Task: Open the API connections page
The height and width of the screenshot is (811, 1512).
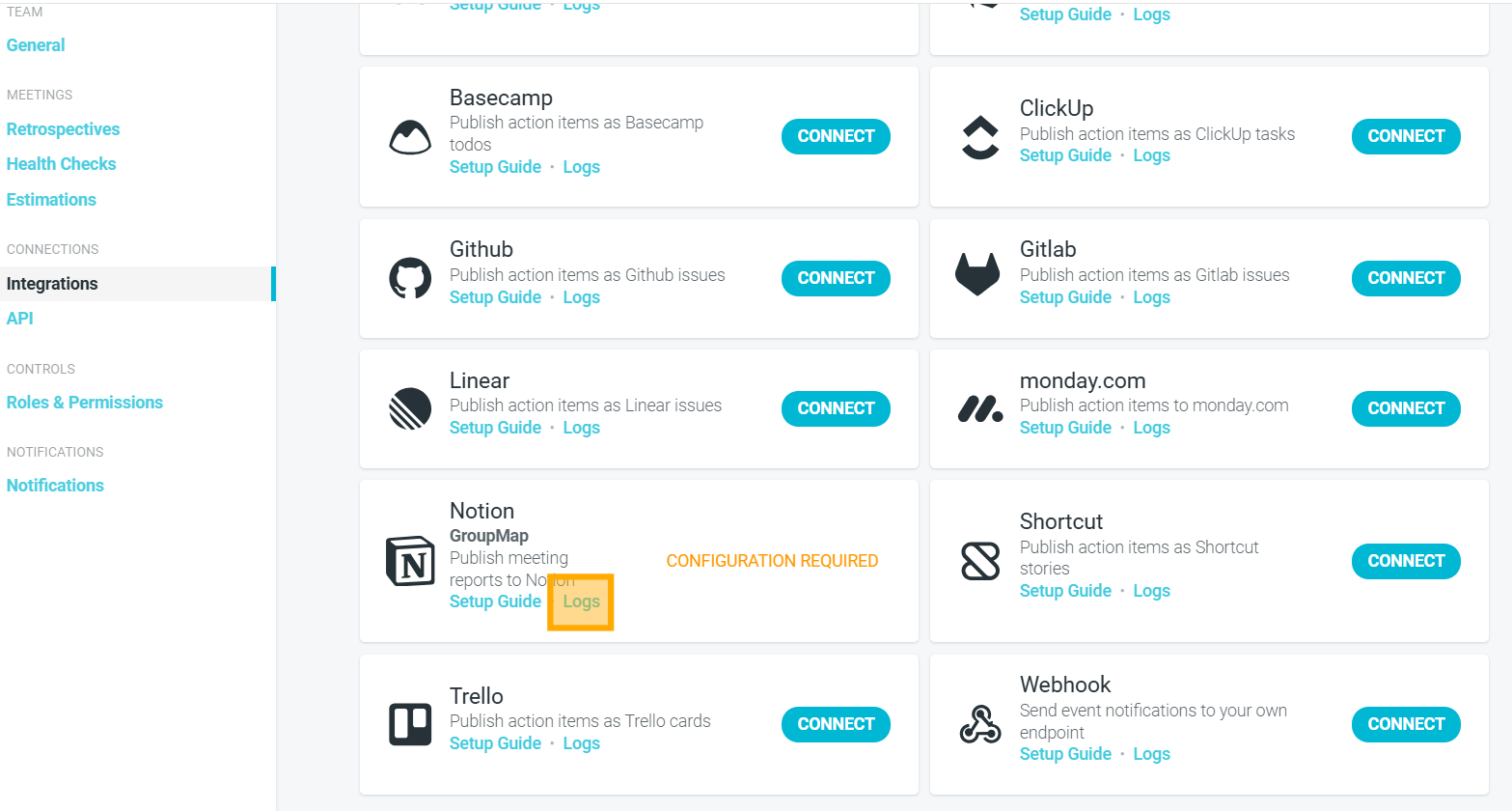Action: [x=20, y=319]
